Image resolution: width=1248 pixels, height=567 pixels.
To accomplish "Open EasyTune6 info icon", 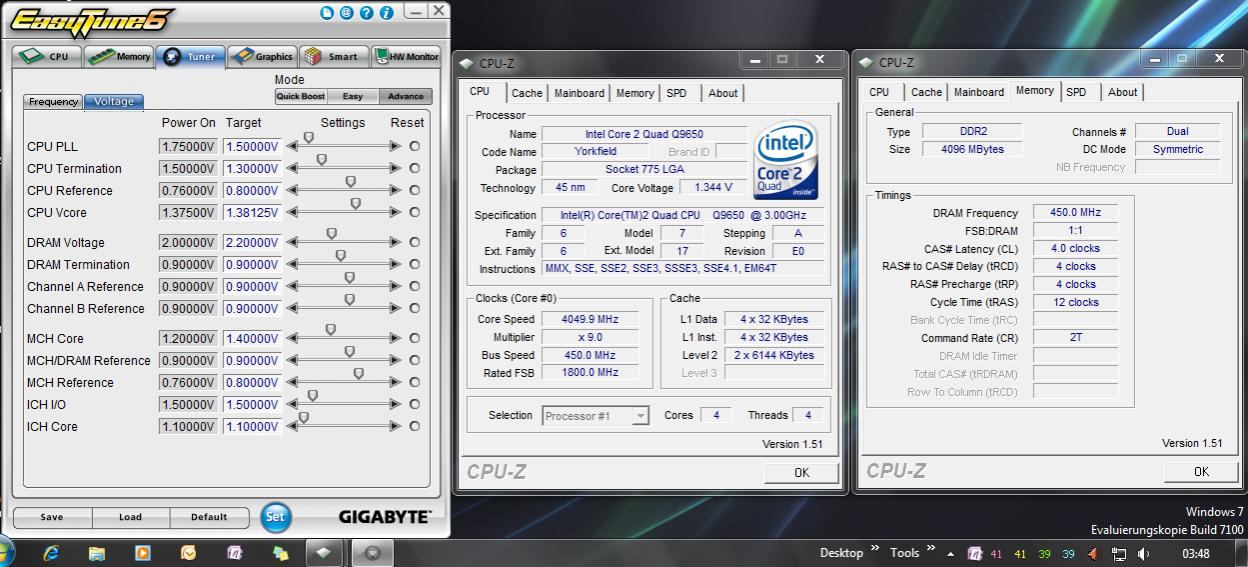I will 386,13.
